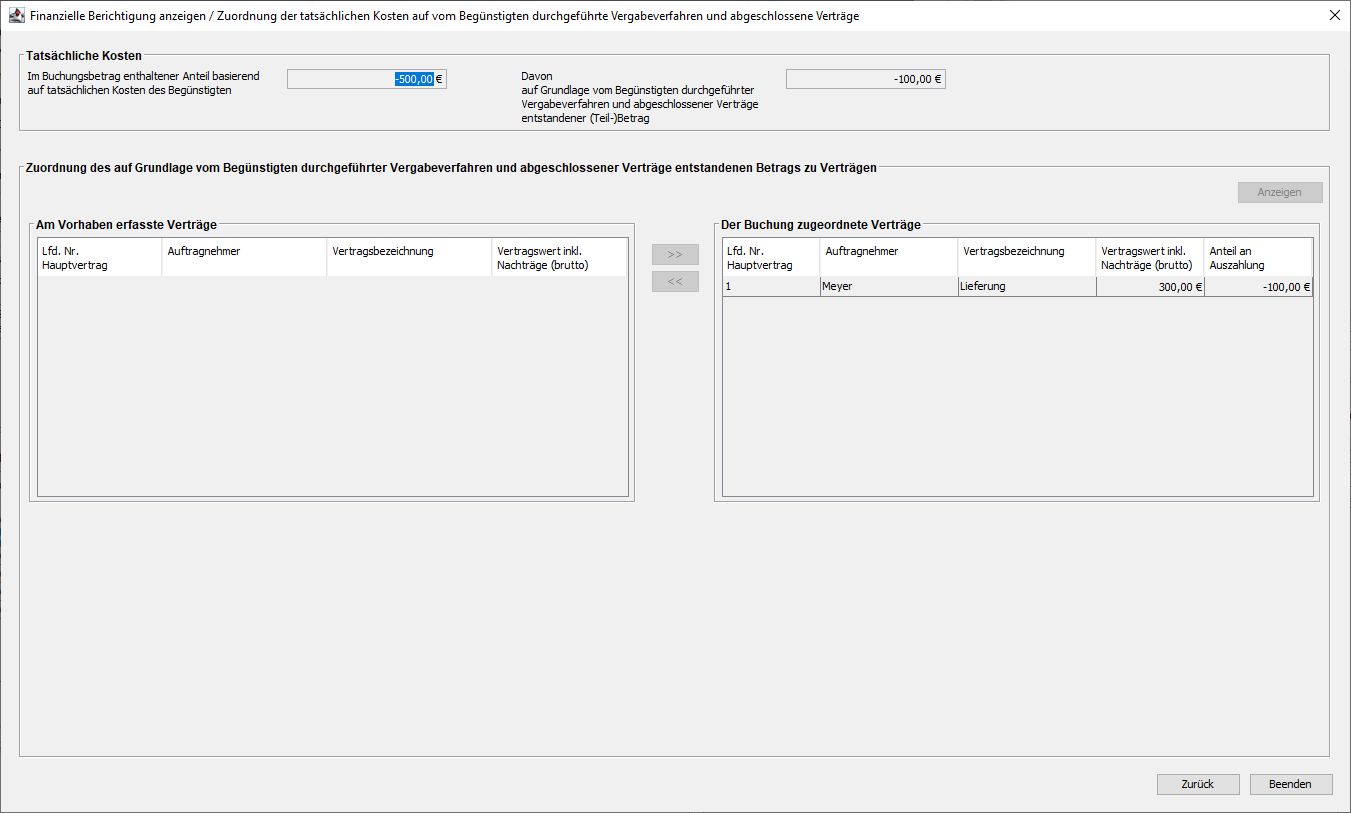The width and height of the screenshot is (1351, 813).
Task: Click the << remove contracts button
Action: pos(675,282)
